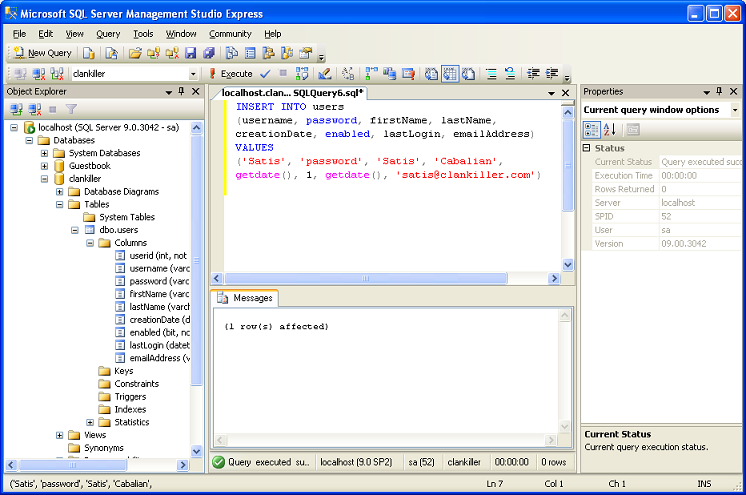Image resolution: width=746 pixels, height=495 pixels.
Task: Click the Property Pages icon in Properties
Action: click(x=633, y=129)
